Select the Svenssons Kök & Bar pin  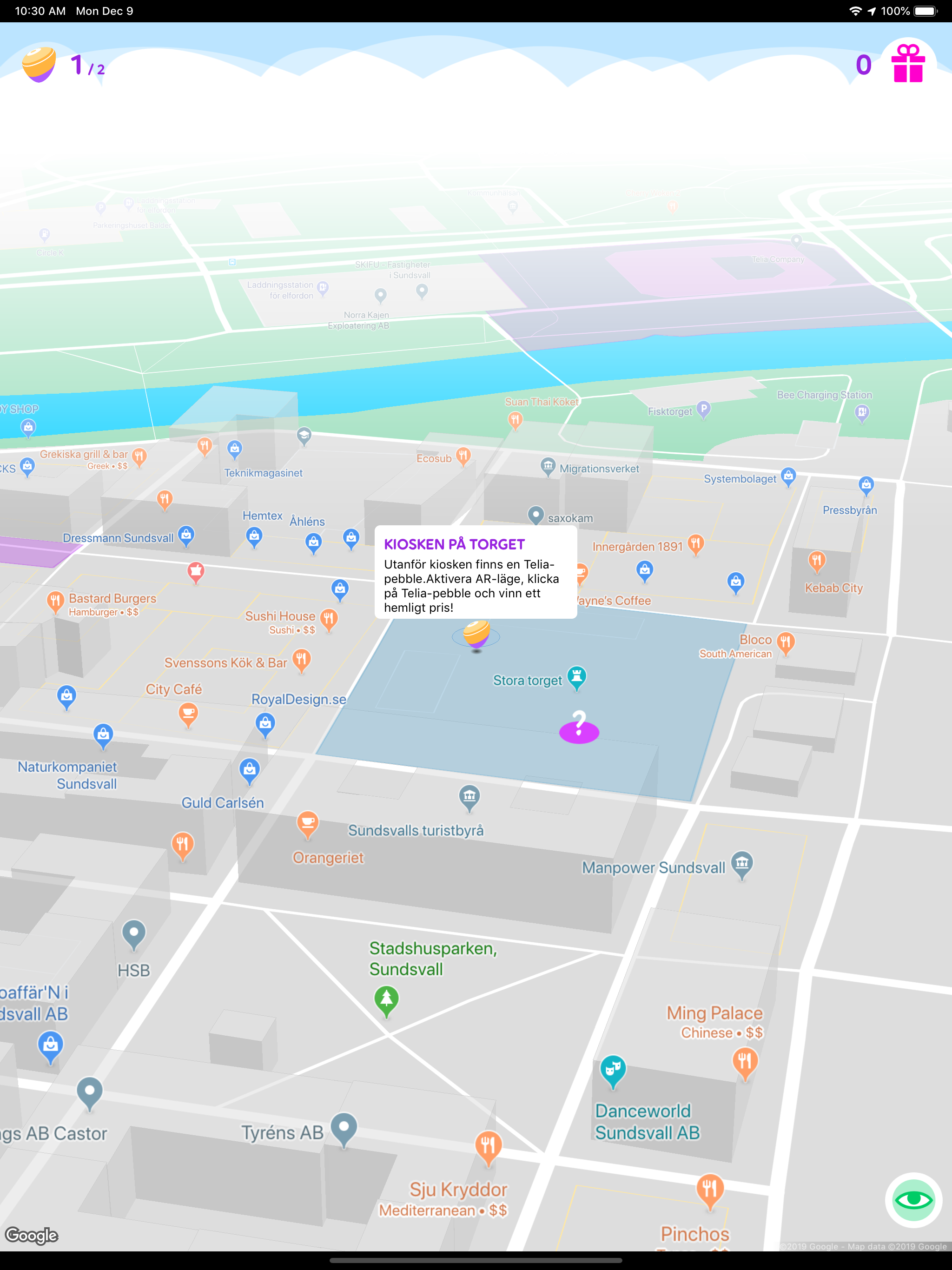coord(301,661)
